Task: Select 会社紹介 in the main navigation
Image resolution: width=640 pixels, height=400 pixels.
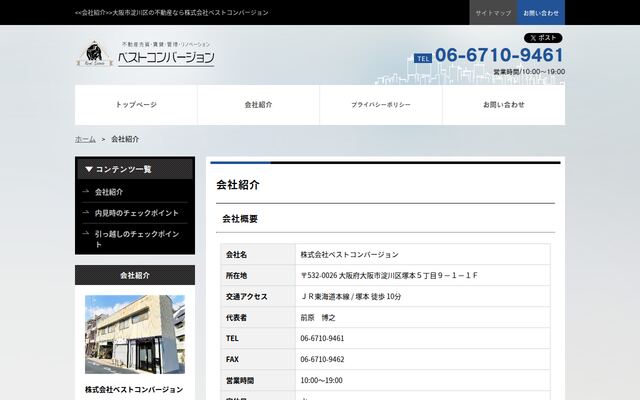Action: point(258,104)
